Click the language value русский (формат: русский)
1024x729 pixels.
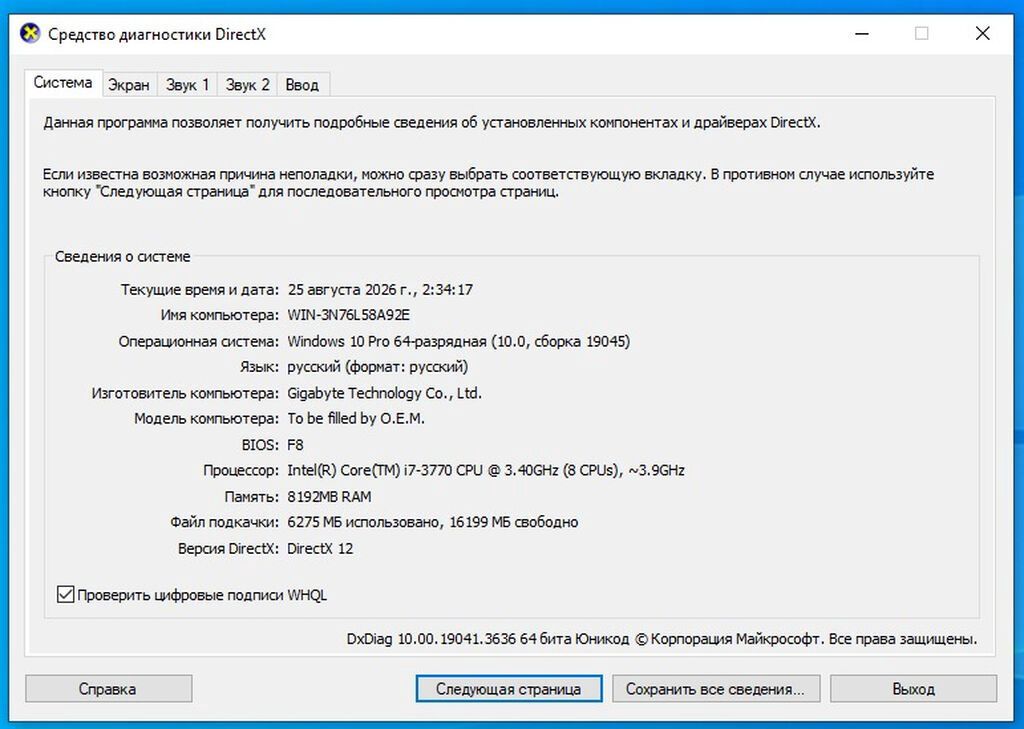377,366
